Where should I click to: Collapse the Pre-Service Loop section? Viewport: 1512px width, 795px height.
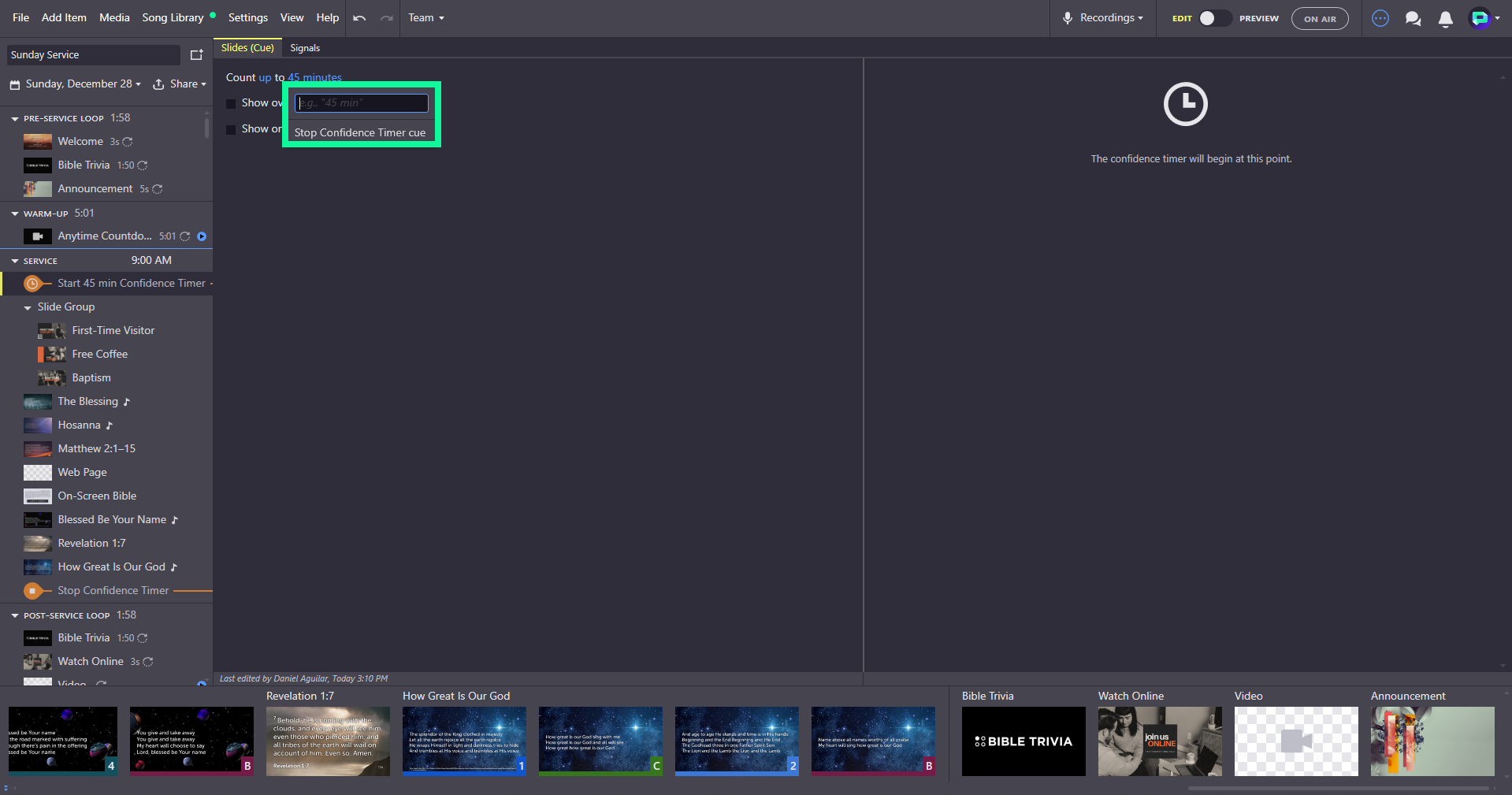pos(15,118)
